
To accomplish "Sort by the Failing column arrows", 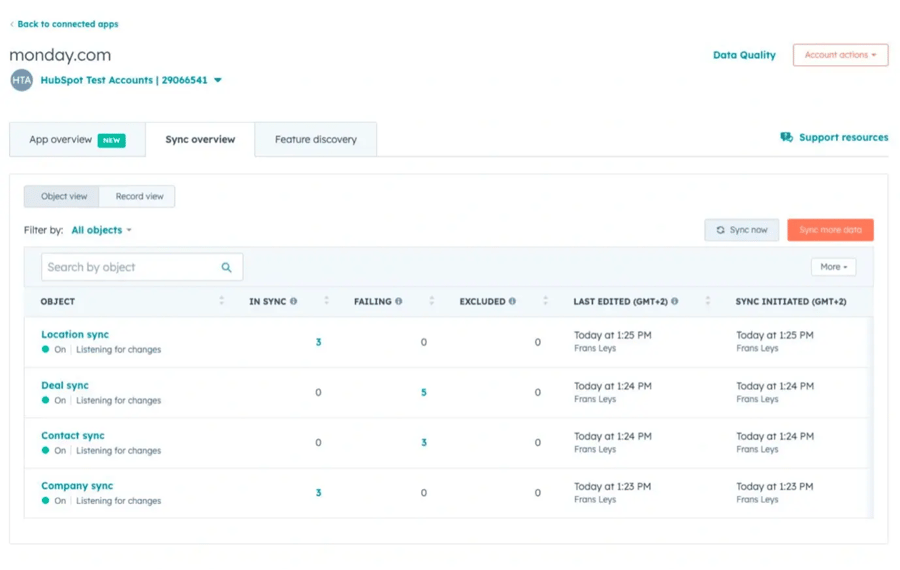I will (432, 301).
